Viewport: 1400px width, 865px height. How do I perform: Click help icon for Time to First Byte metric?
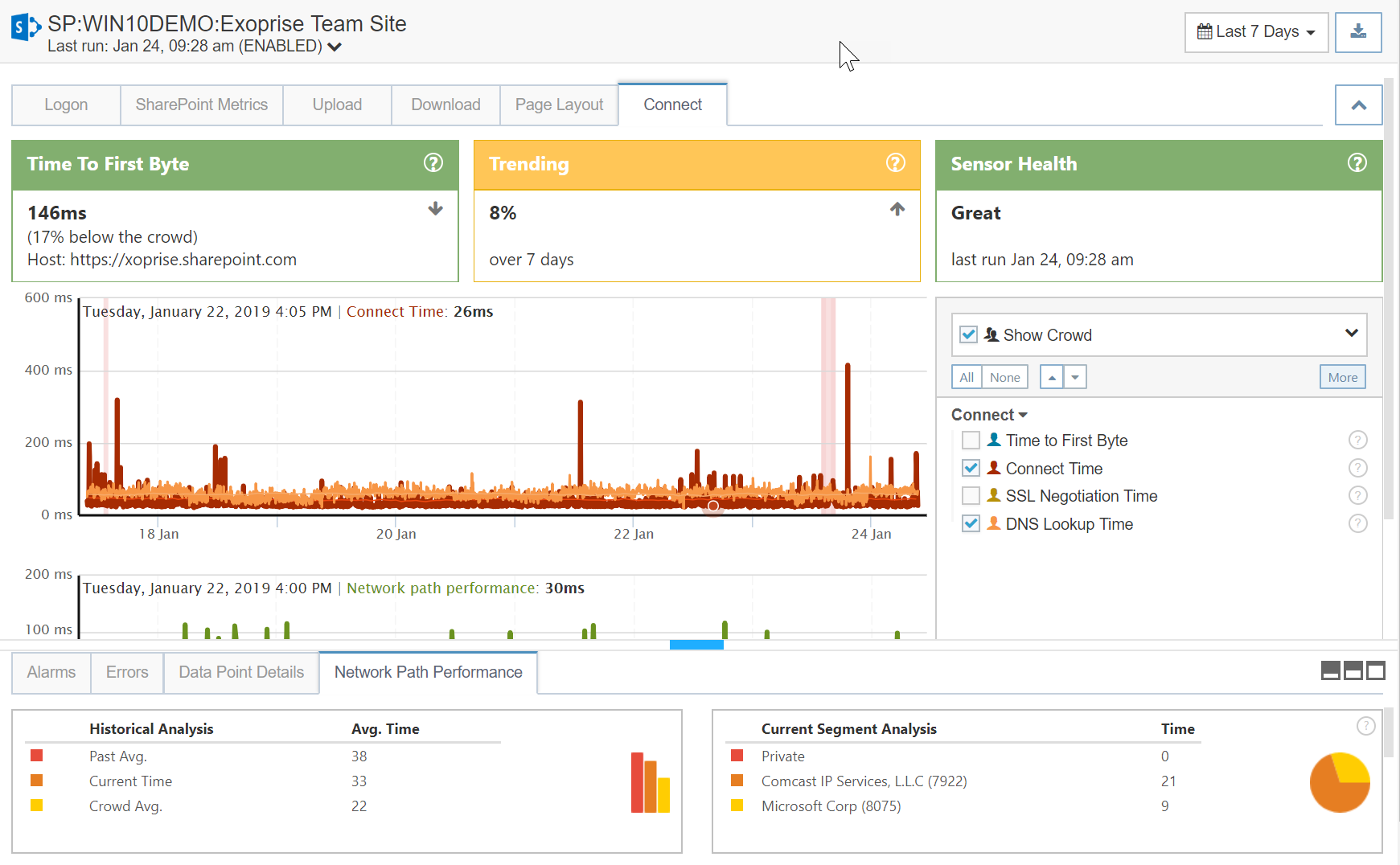click(x=1357, y=440)
